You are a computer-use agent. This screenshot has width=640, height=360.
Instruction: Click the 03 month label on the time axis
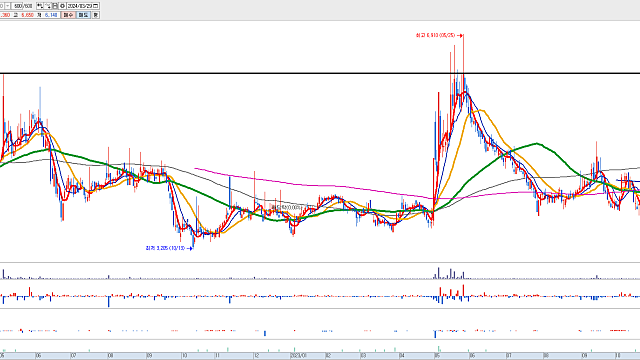363,356
